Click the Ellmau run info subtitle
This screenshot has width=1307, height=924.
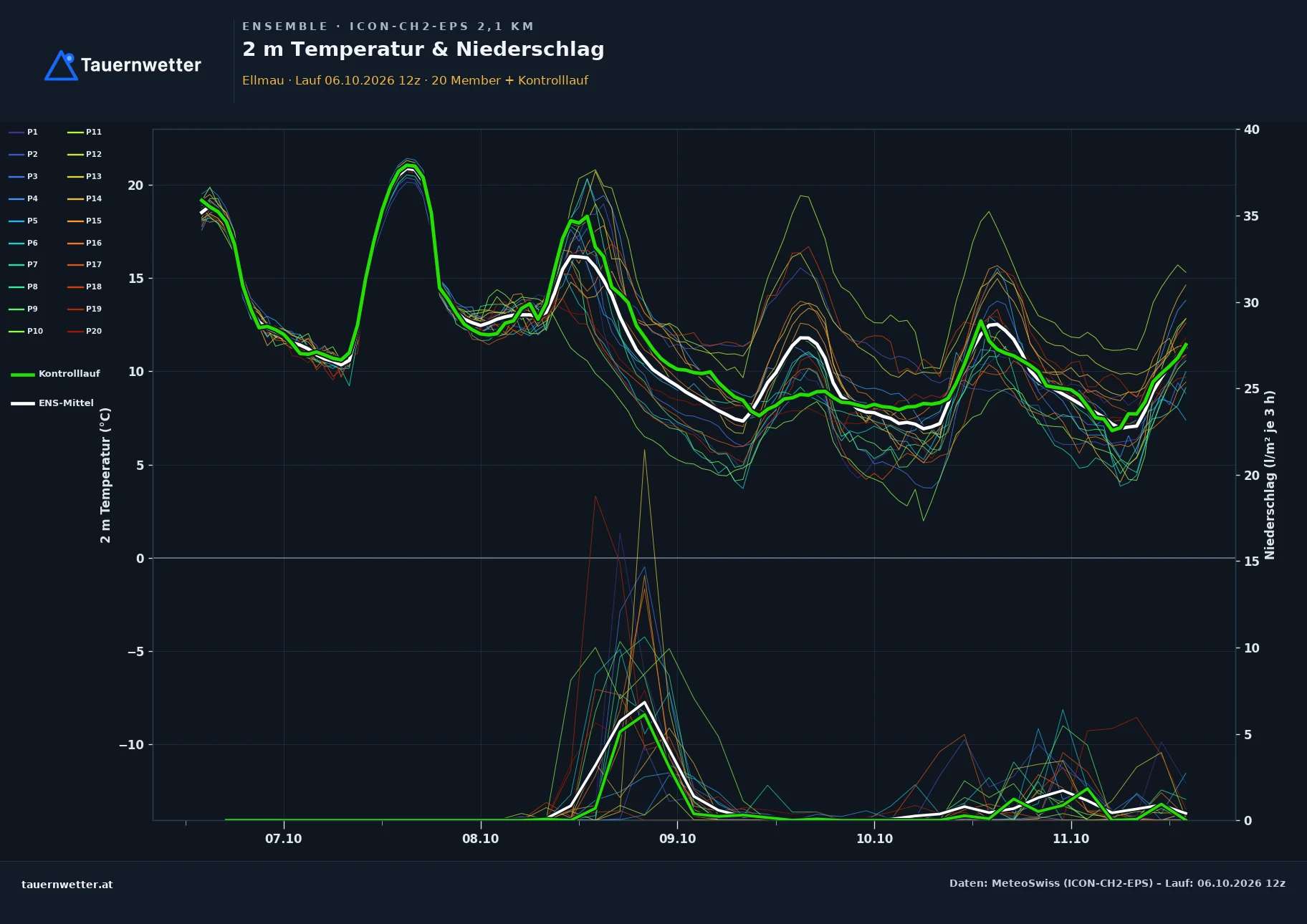click(415, 80)
